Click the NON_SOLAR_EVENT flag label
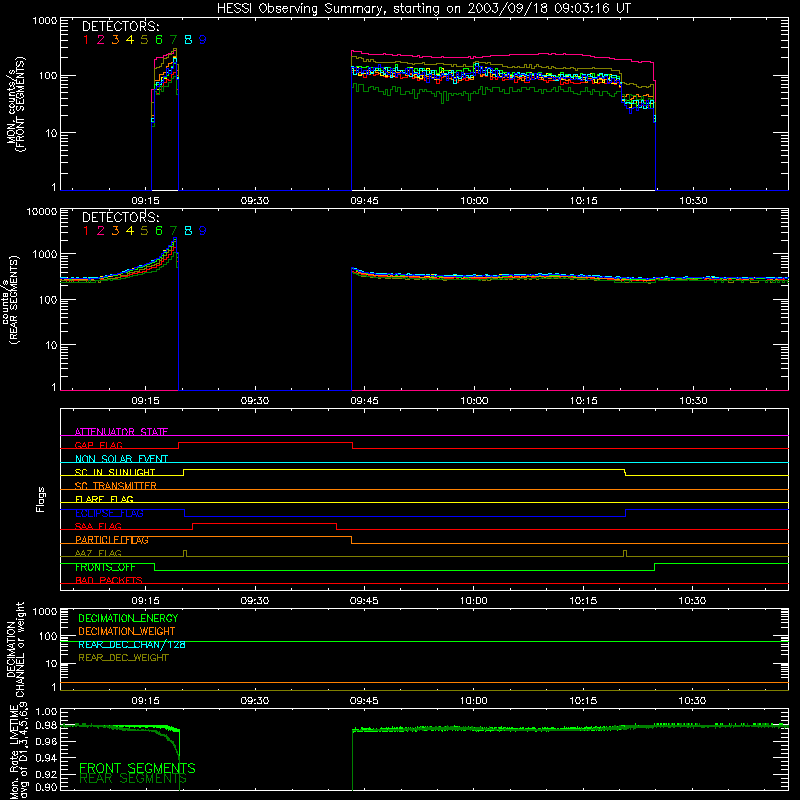This screenshot has width=800, height=800. tap(121, 459)
